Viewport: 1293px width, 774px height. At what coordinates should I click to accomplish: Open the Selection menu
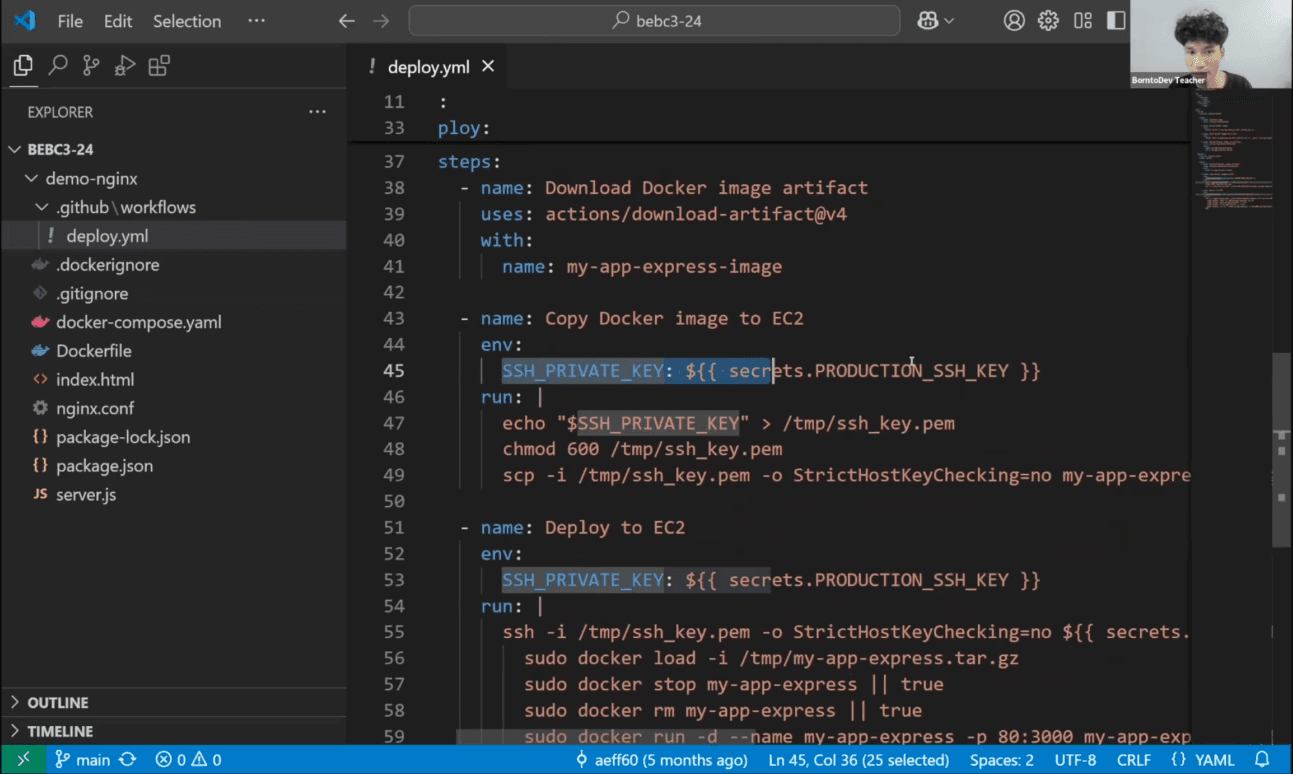pos(187,21)
